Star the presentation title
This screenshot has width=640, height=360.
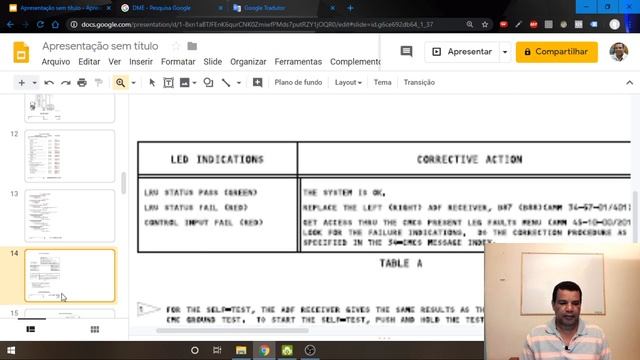(x=176, y=46)
